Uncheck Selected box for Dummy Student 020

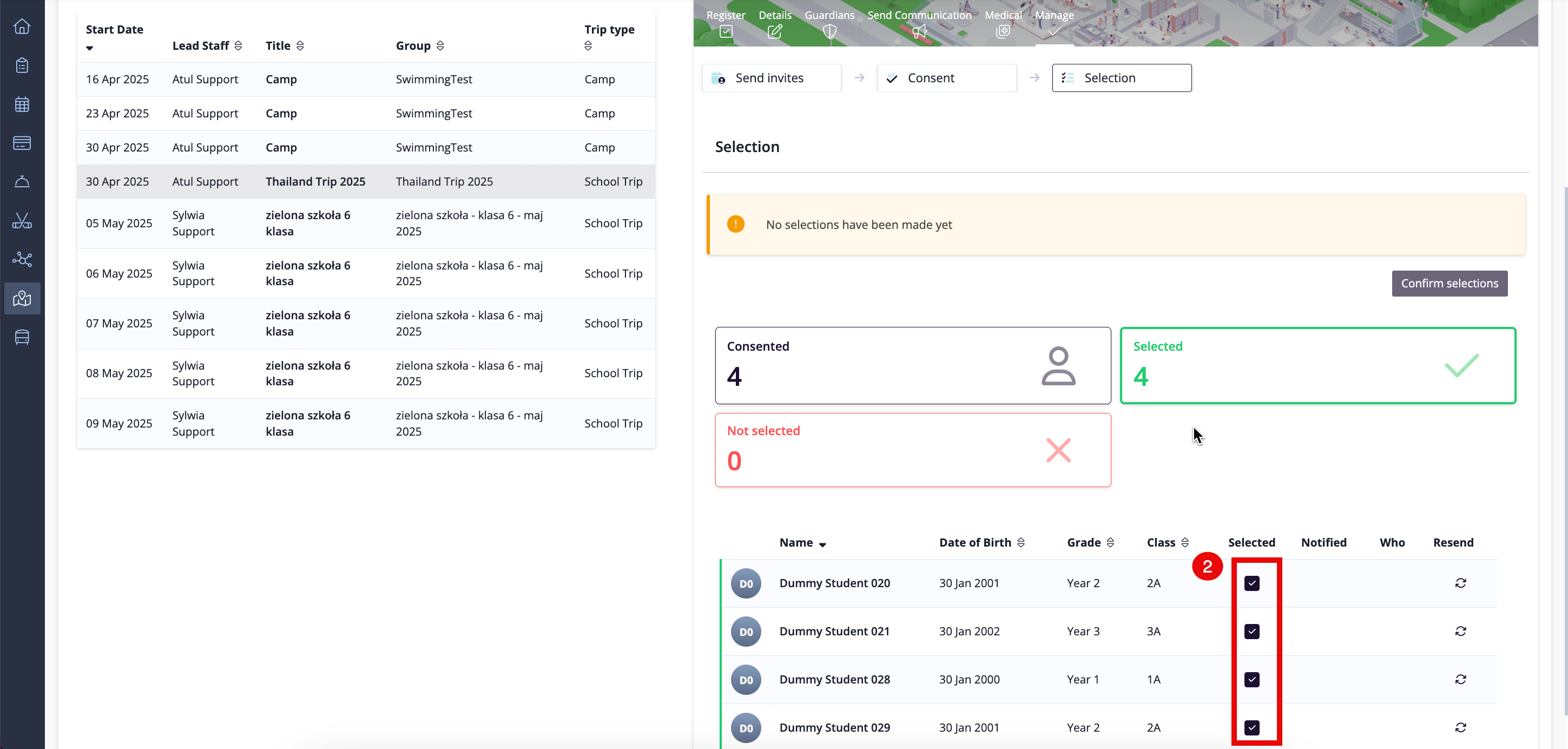coord(1251,583)
